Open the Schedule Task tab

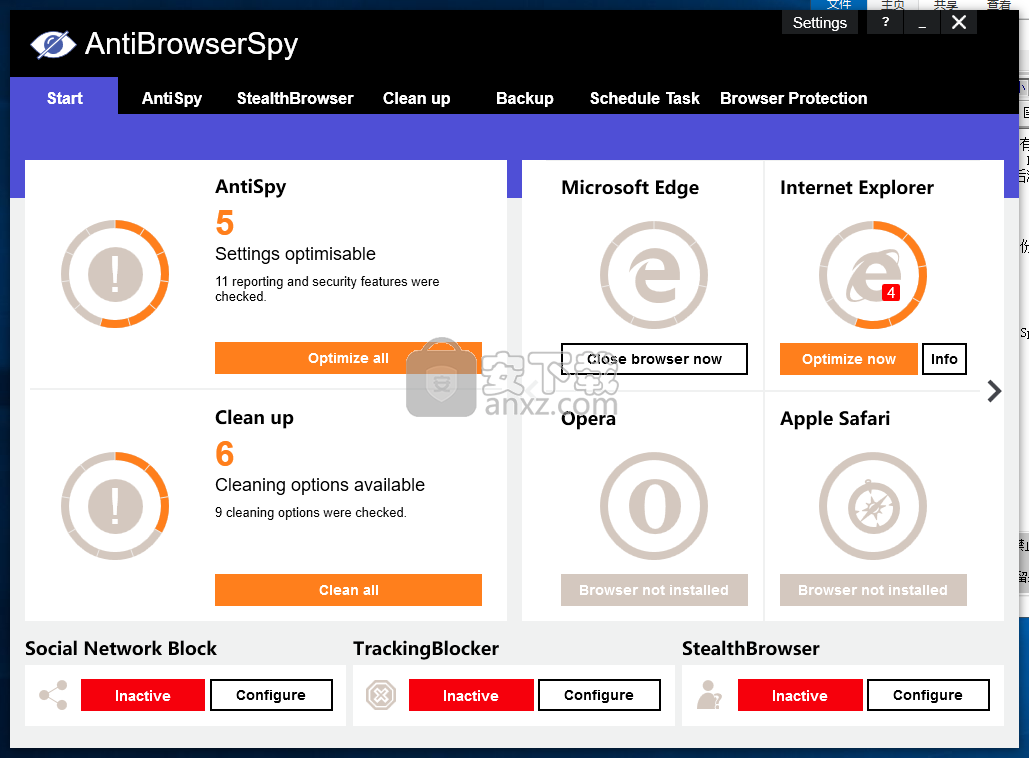pyautogui.click(x=644, y=98)
